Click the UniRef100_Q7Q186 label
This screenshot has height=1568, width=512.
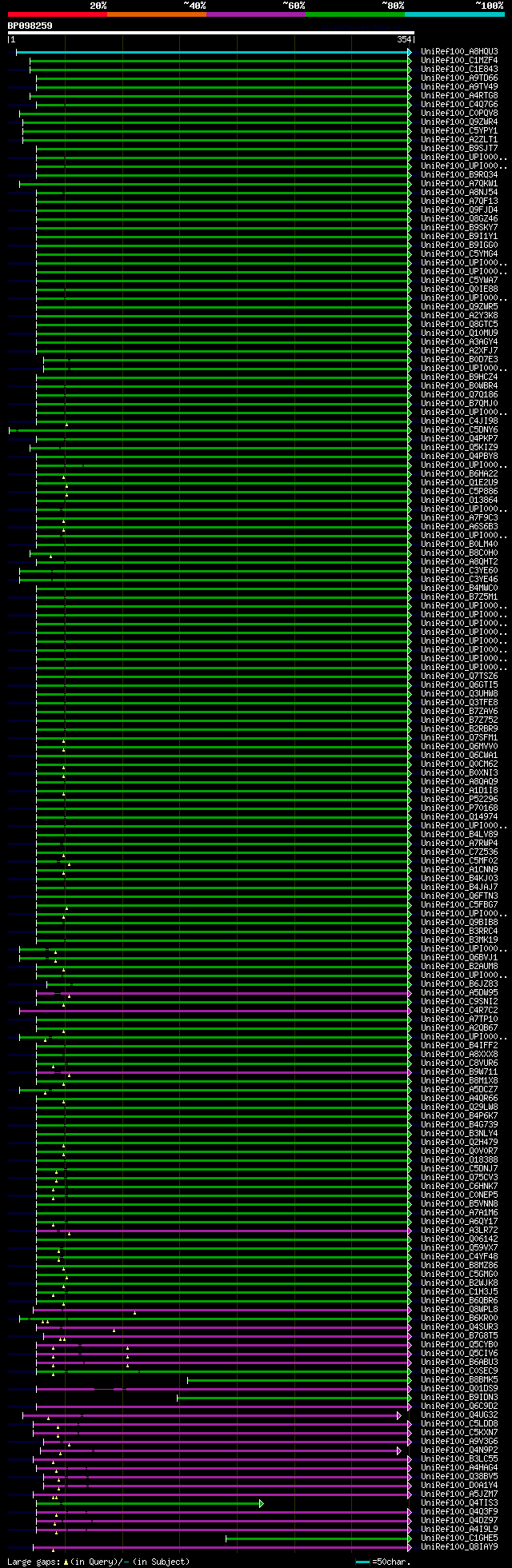459,394
